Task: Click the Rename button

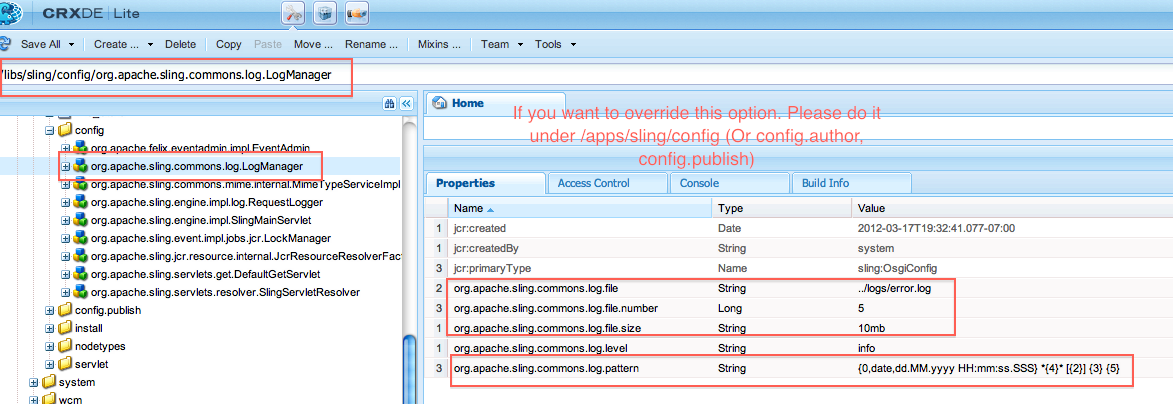Action: point(371,44)
